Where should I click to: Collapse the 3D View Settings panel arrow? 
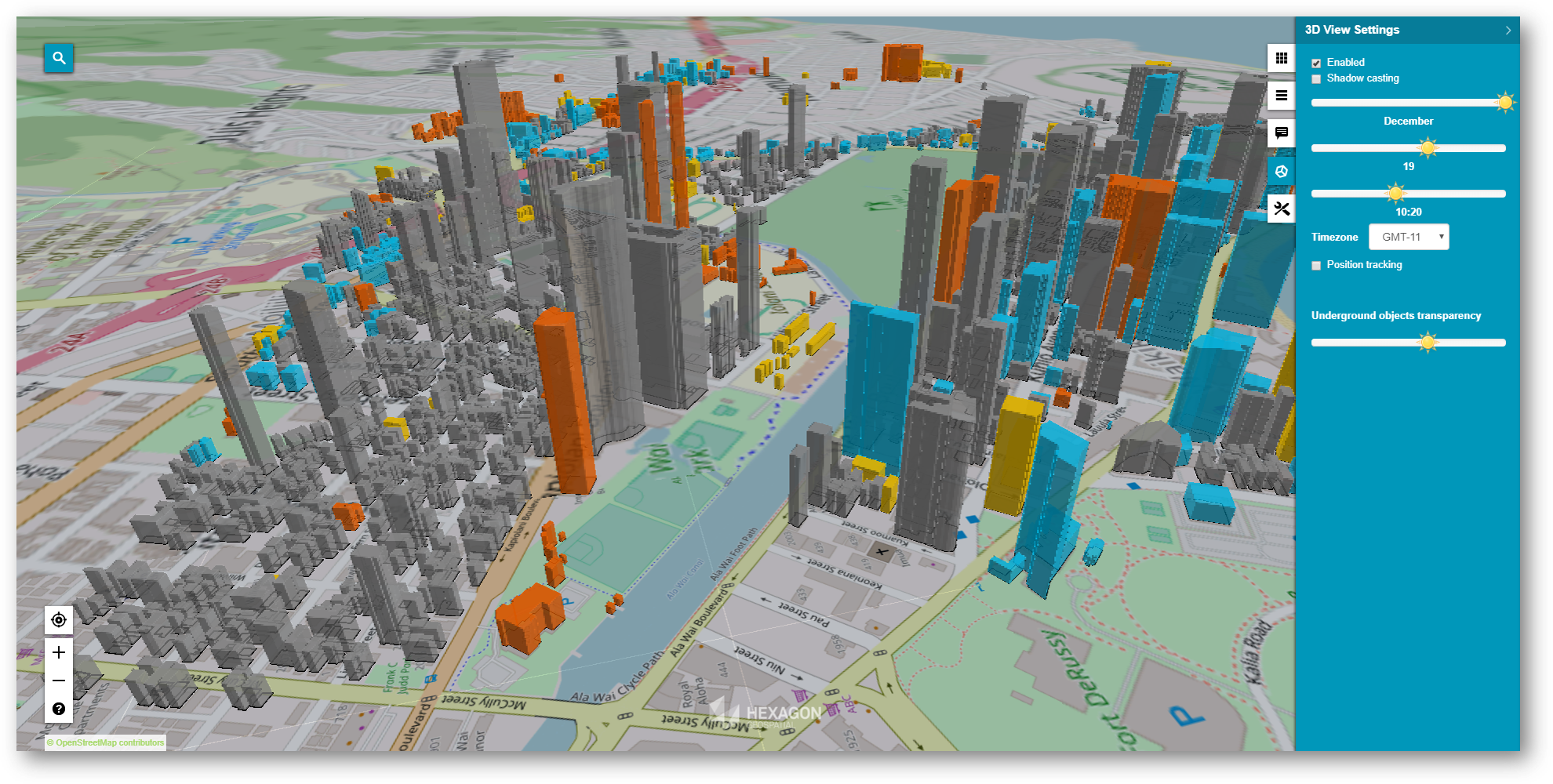[1508, 31]
